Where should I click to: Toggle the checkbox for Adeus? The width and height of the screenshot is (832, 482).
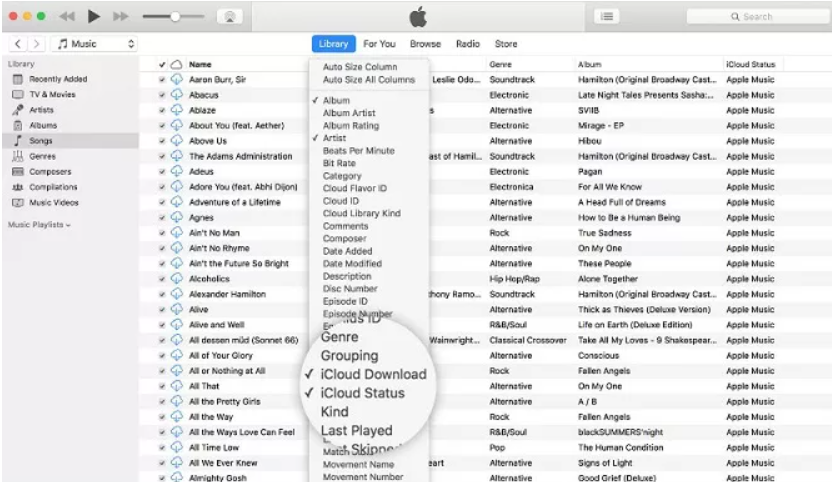point(162,172)
